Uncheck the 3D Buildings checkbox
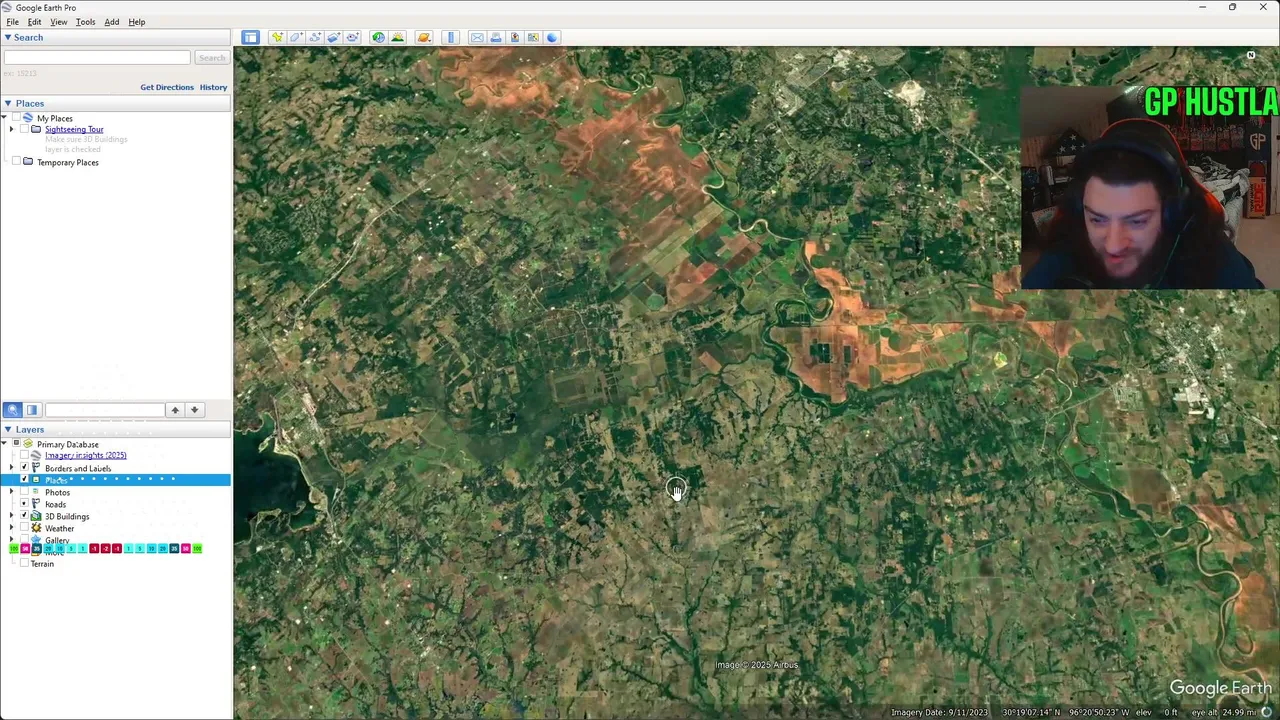This screenshot has height=720, width=1280. tap(24, 516)
